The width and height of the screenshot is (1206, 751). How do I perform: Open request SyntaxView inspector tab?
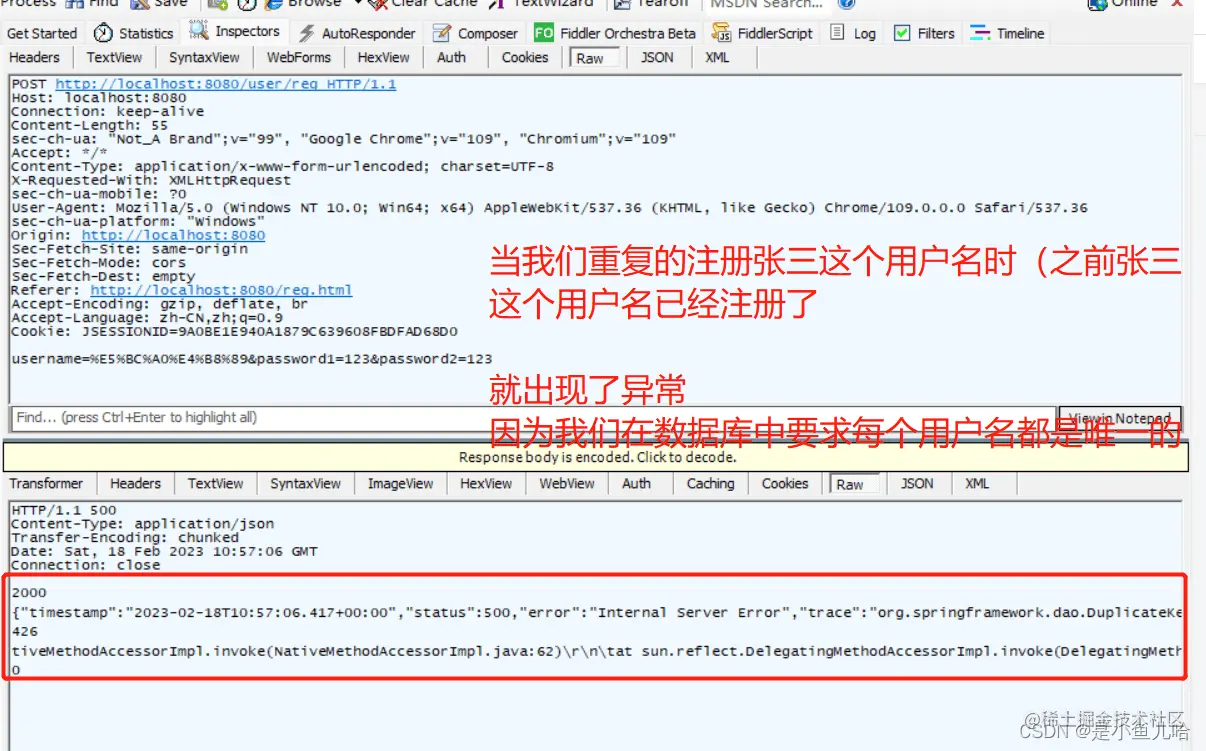[x=204, y=57]
